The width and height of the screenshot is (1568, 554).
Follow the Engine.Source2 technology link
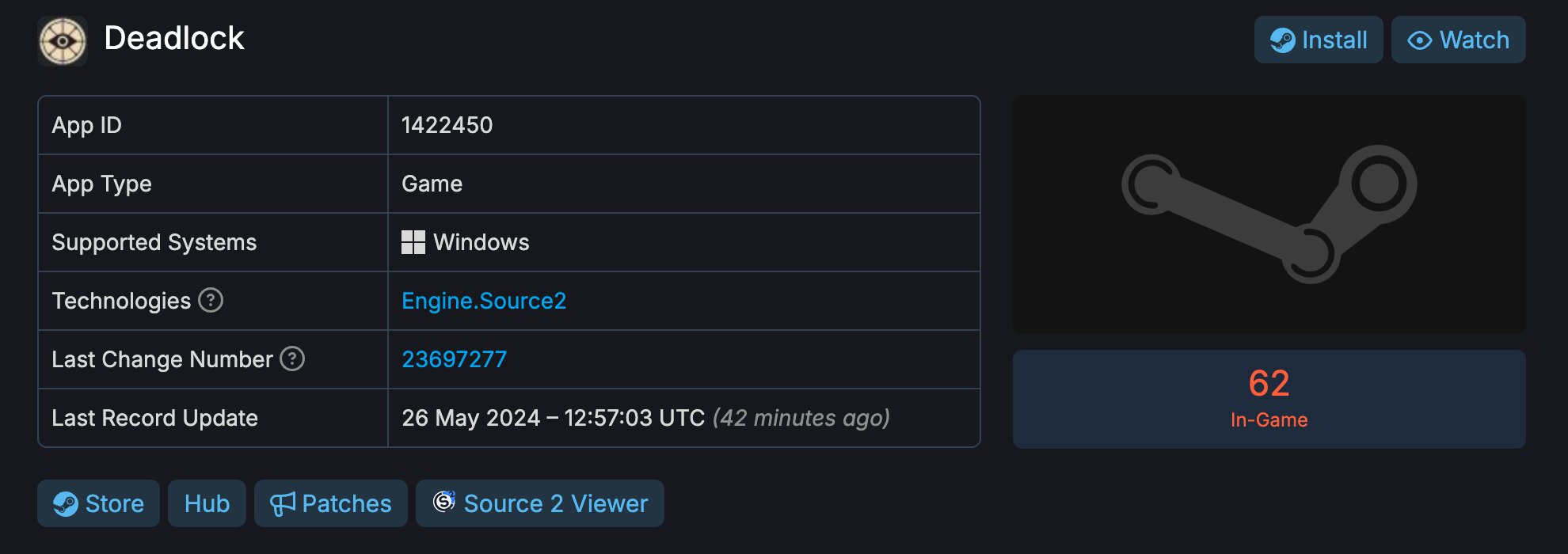[x=484, y=301]
